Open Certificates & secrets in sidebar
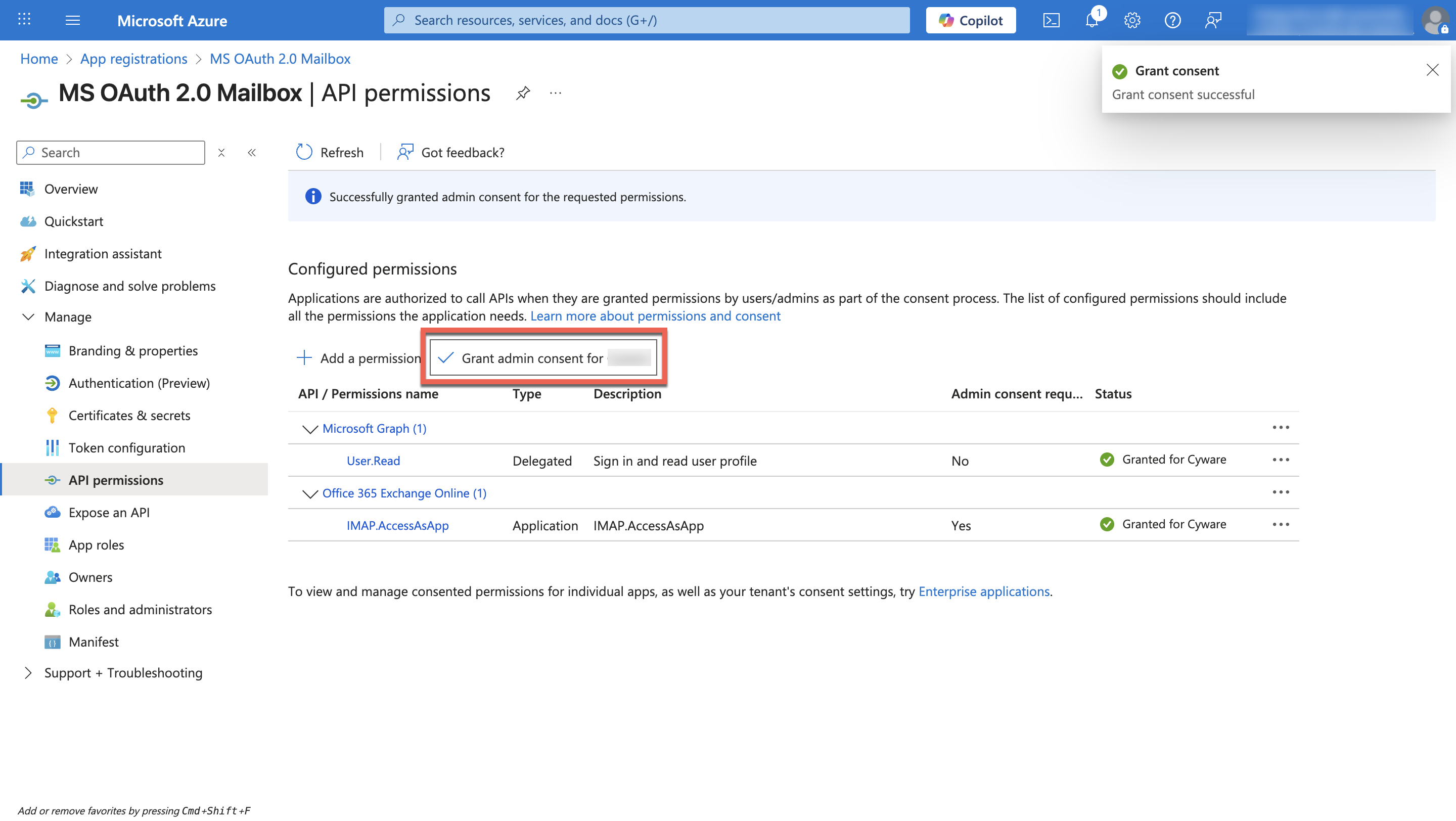The height and width of the screenshot is (821, 1456). coord(129,416)
